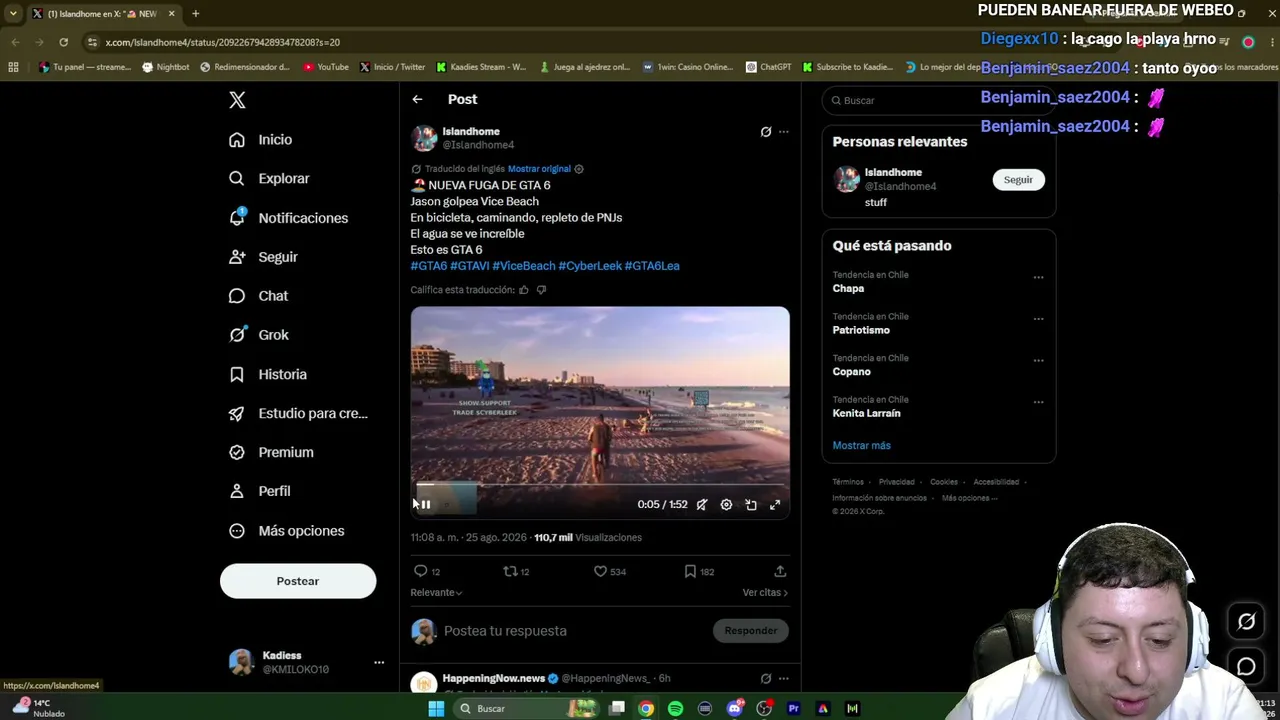Open the Chrome apps grid icon
Image resolution: width=1280 pixels, height=720 pixels.
pyautogui.click(x=13, y=67)
